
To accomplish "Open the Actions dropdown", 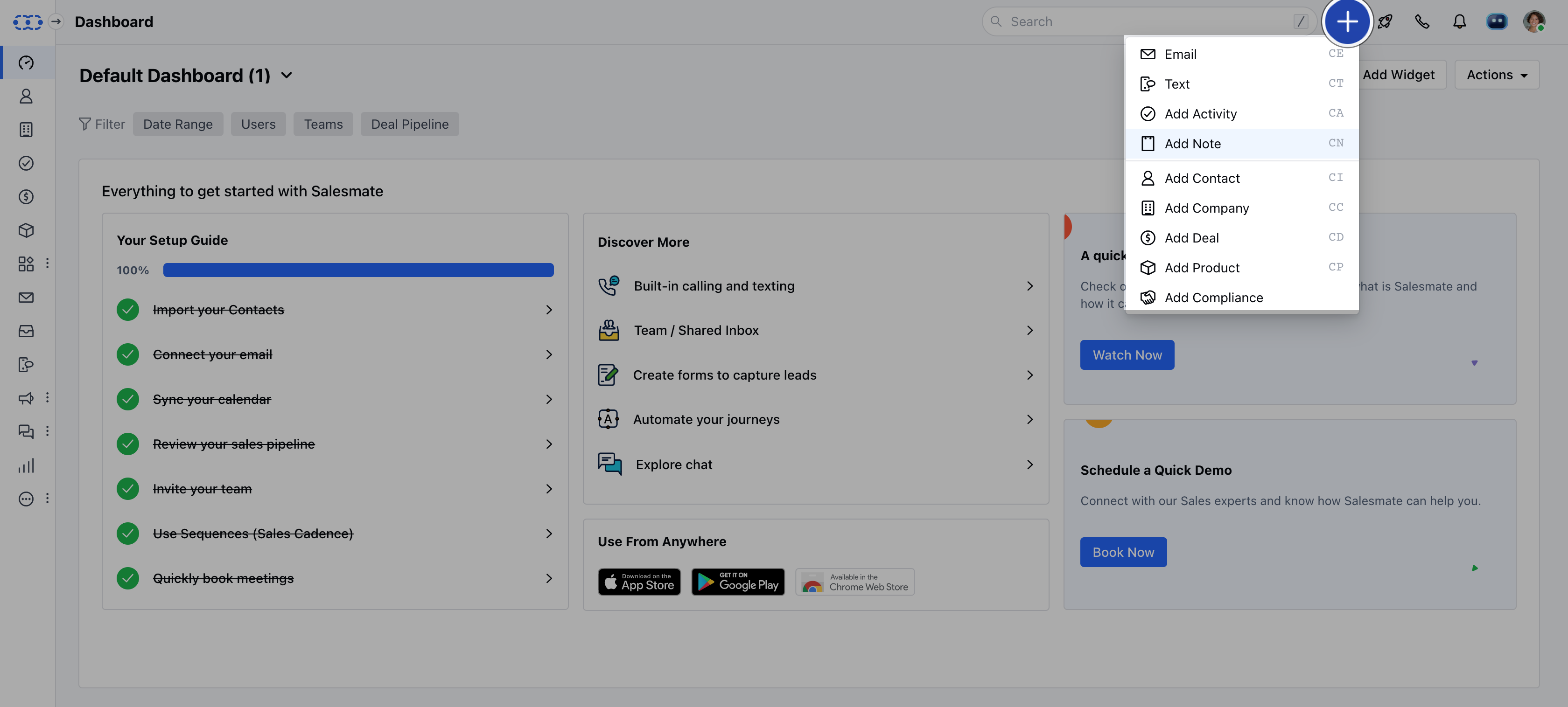I will click(x=1496, y=75).
